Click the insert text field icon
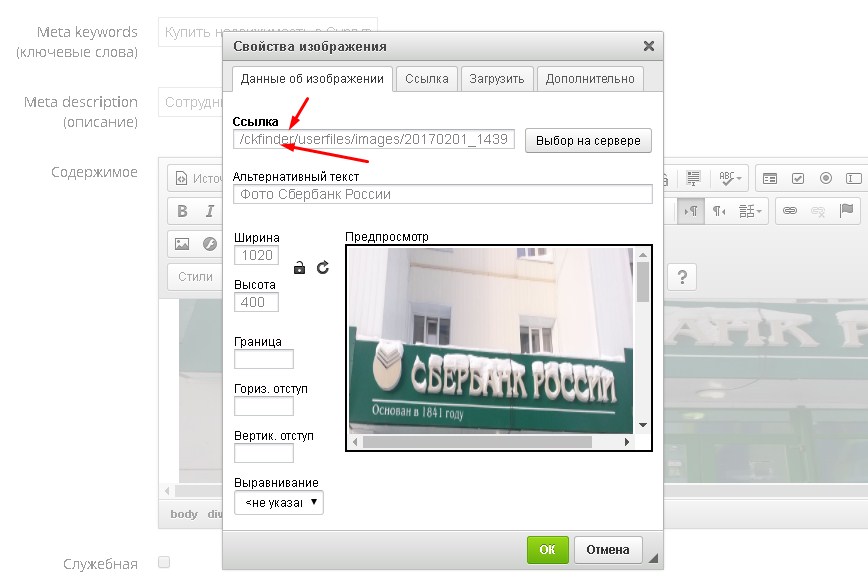This screenshot has height=586, width=868. [854, 178]
